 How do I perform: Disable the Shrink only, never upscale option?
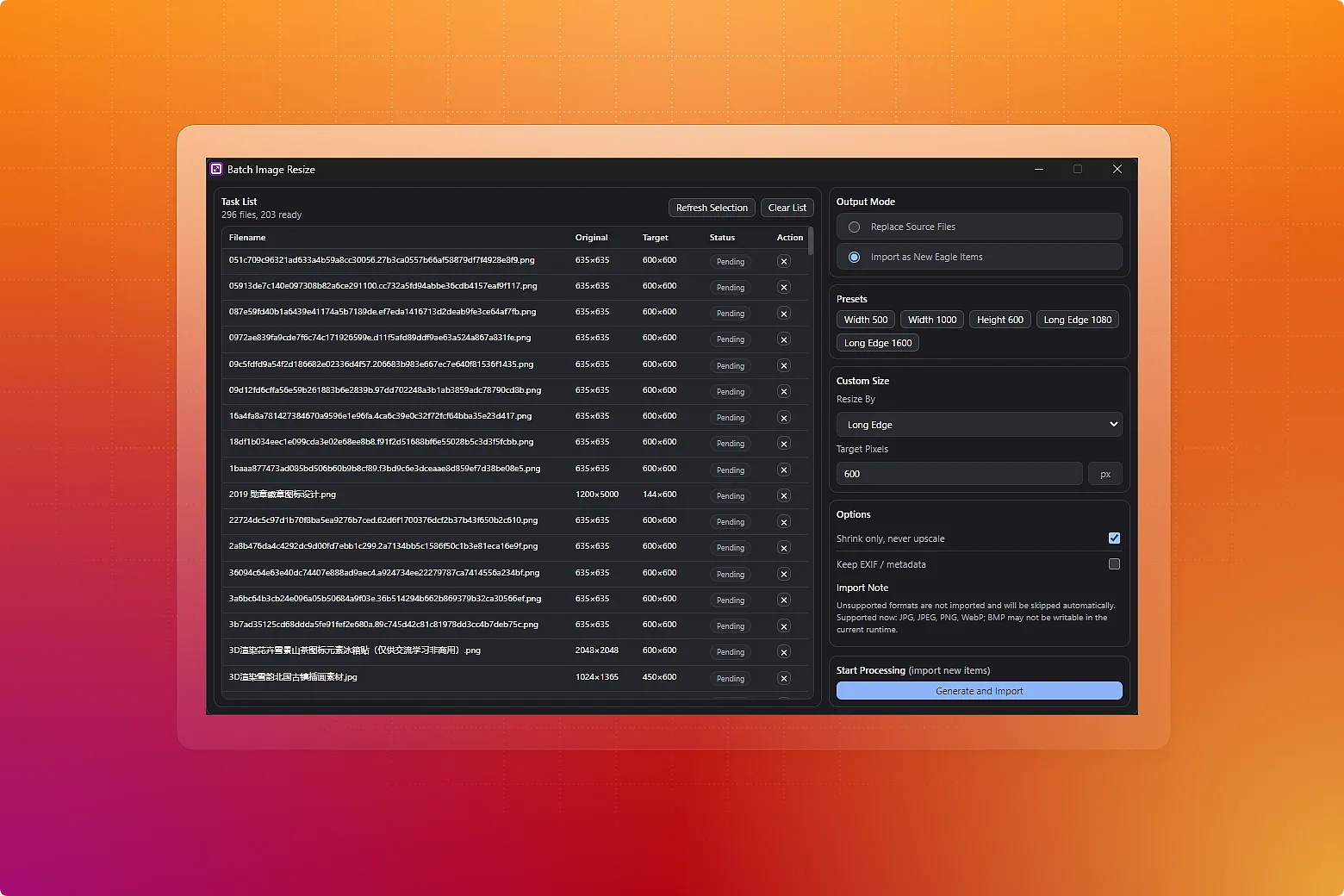1114,538
